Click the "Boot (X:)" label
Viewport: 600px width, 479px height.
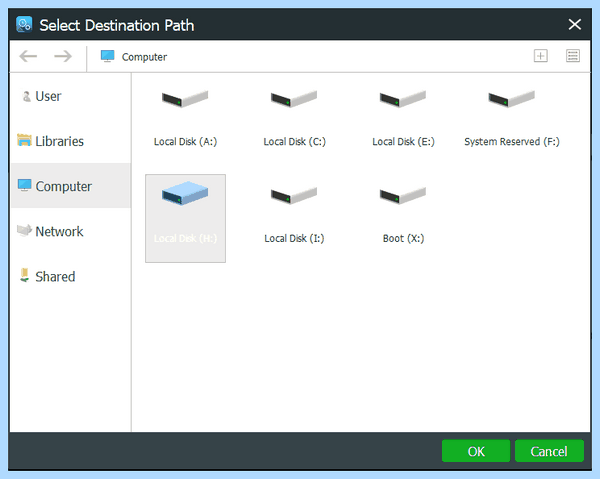403,239
